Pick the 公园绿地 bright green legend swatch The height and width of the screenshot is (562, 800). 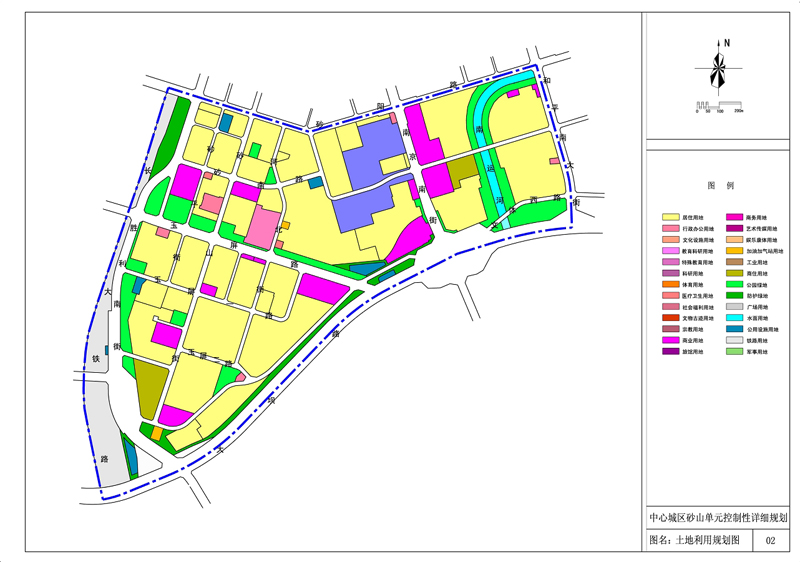pyautogui.click(x=734, y=285)
